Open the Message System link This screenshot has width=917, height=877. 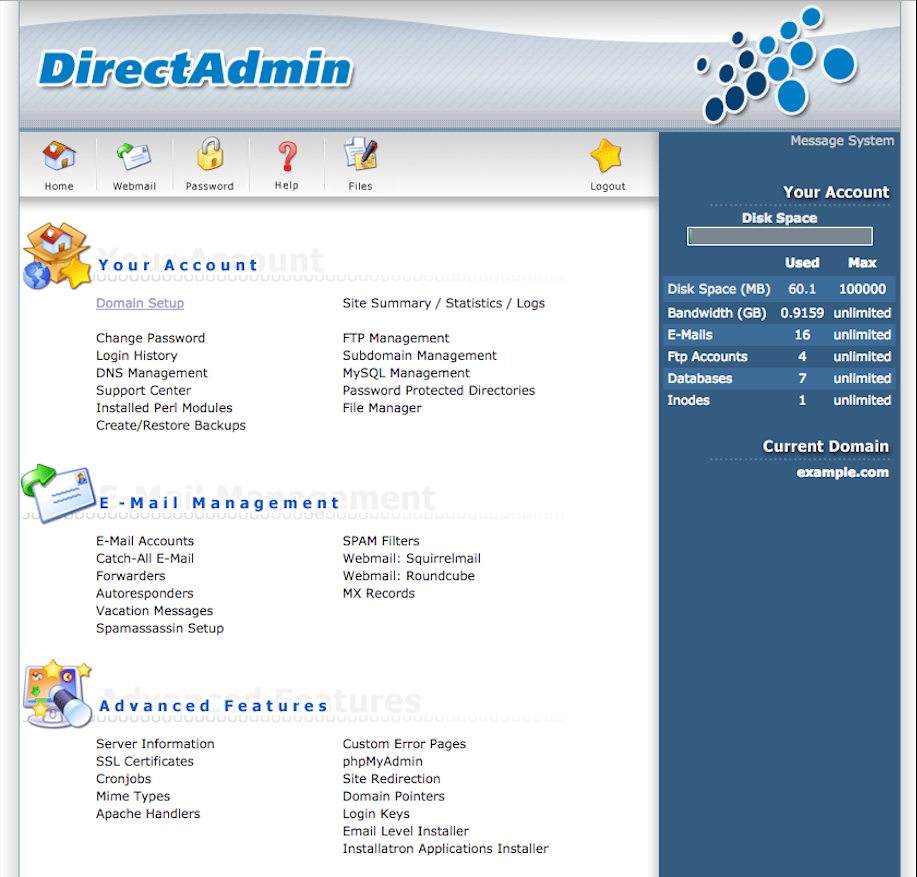point(842,141)
